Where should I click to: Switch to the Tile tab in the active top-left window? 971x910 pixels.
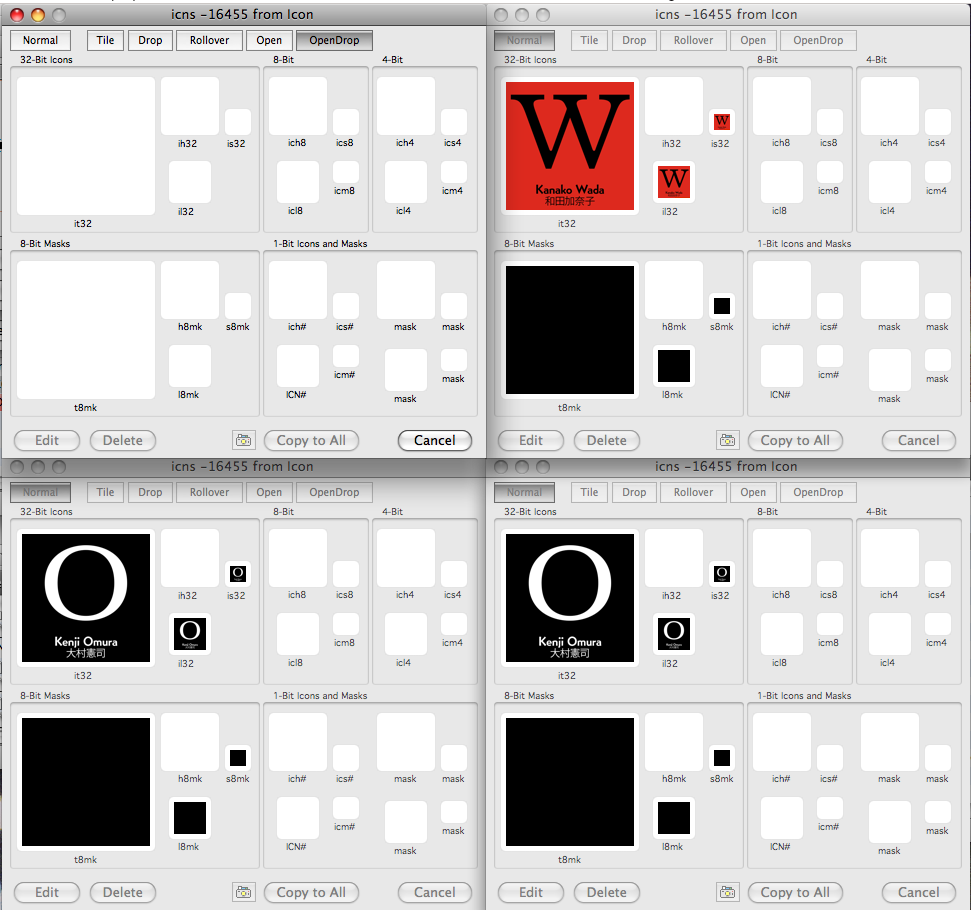pos(105,40)
